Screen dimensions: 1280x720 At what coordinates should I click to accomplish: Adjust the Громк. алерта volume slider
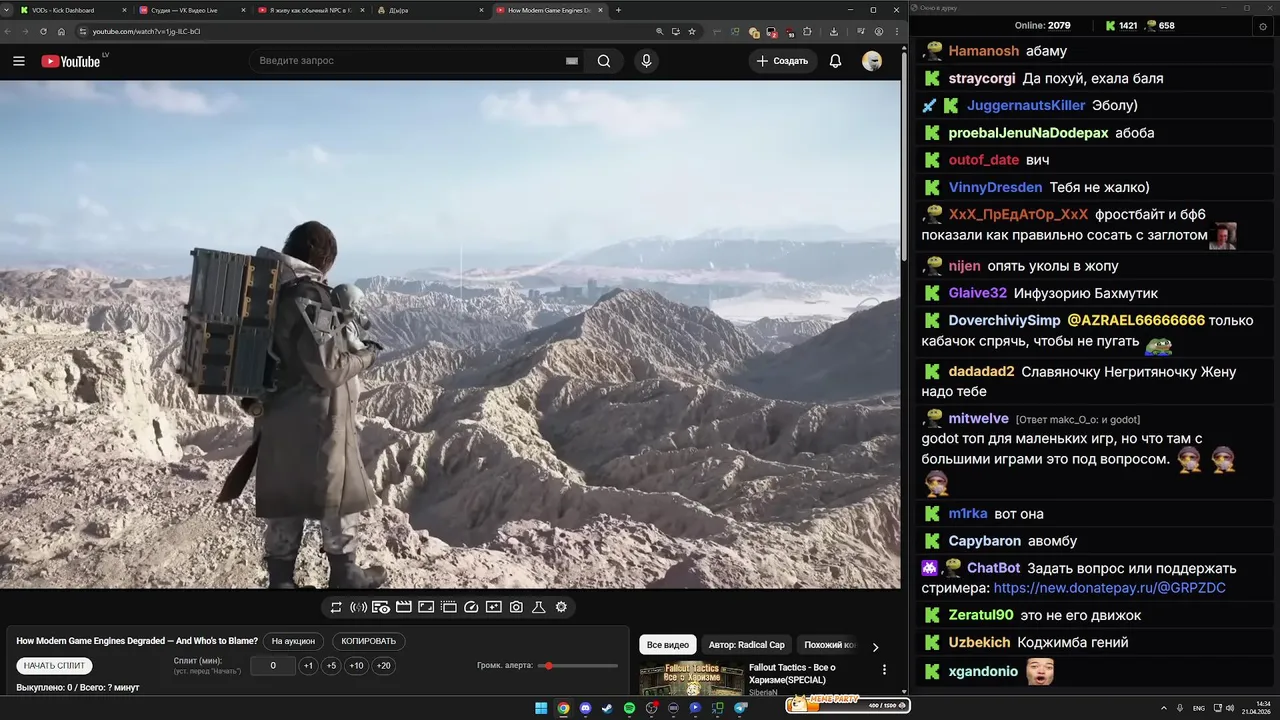click(x=578, y=666)
